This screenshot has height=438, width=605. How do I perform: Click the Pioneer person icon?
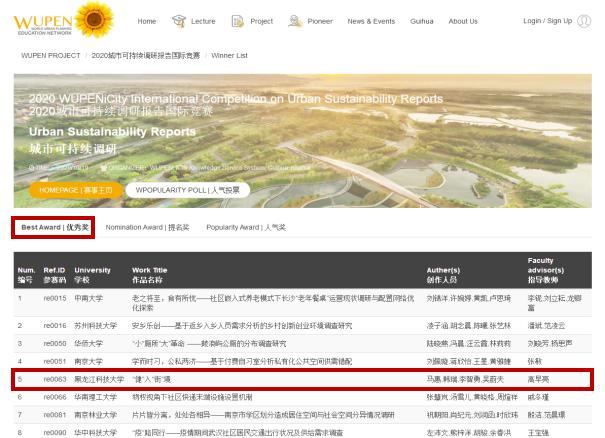[296, 21]
